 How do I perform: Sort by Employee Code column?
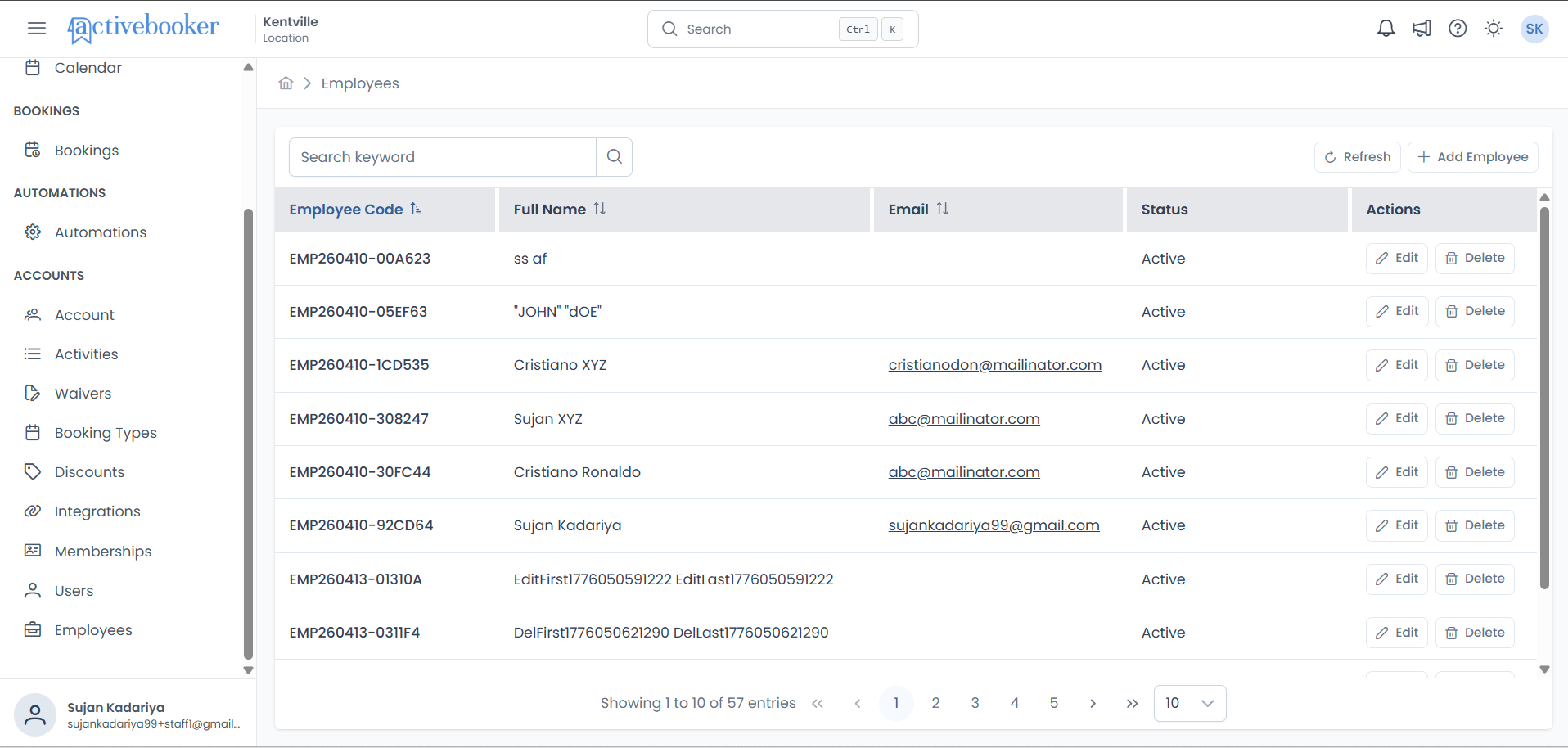355,210
